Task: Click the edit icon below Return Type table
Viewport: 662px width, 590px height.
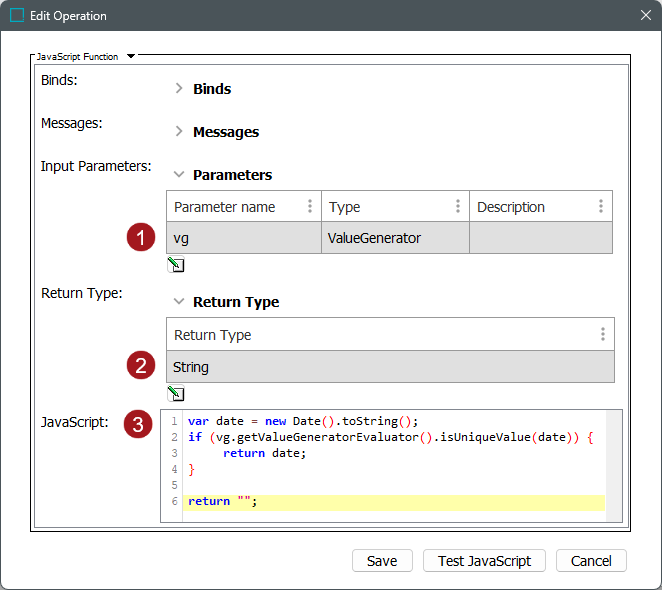Action: [x=176, y=393]
